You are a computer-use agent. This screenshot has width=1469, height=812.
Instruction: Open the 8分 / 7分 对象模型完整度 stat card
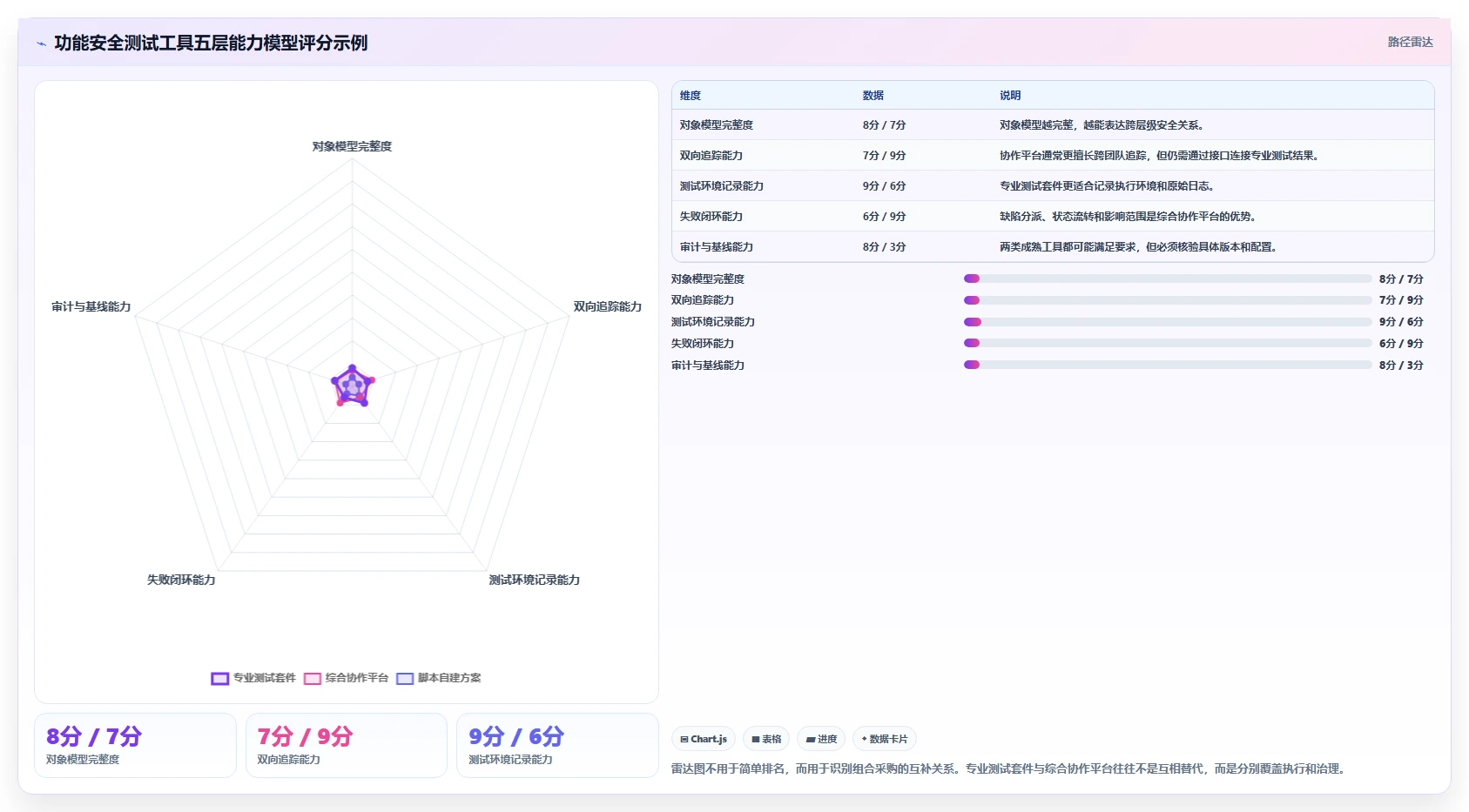click(135, 745)
